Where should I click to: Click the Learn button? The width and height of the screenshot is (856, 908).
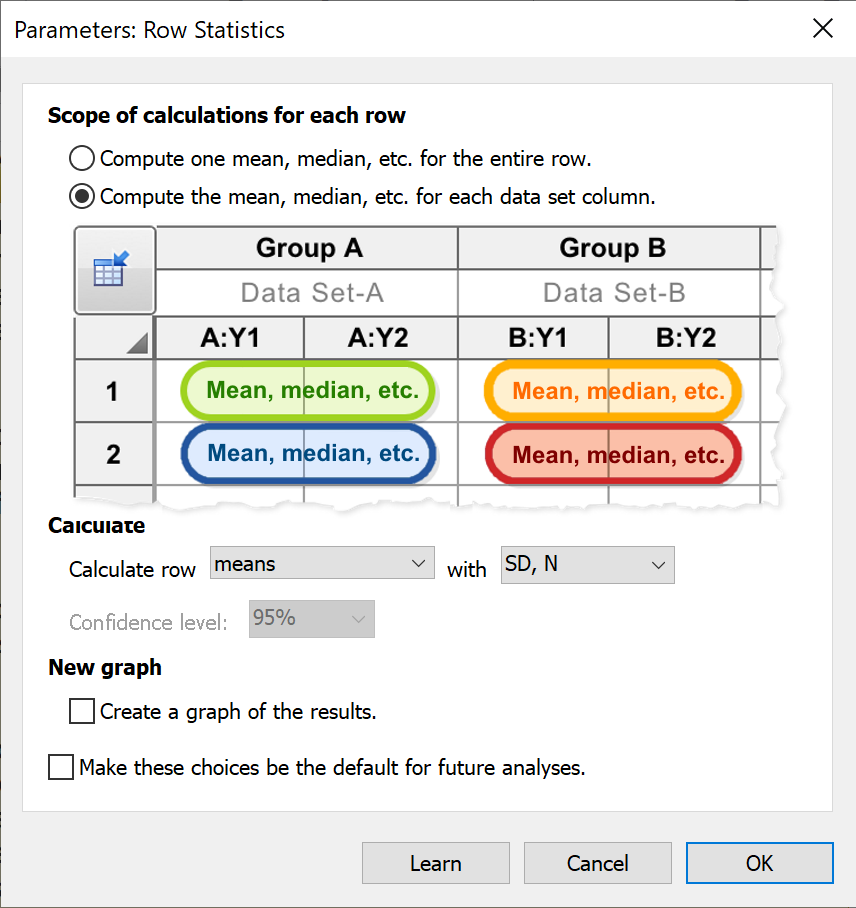click(x=435, y=863)
